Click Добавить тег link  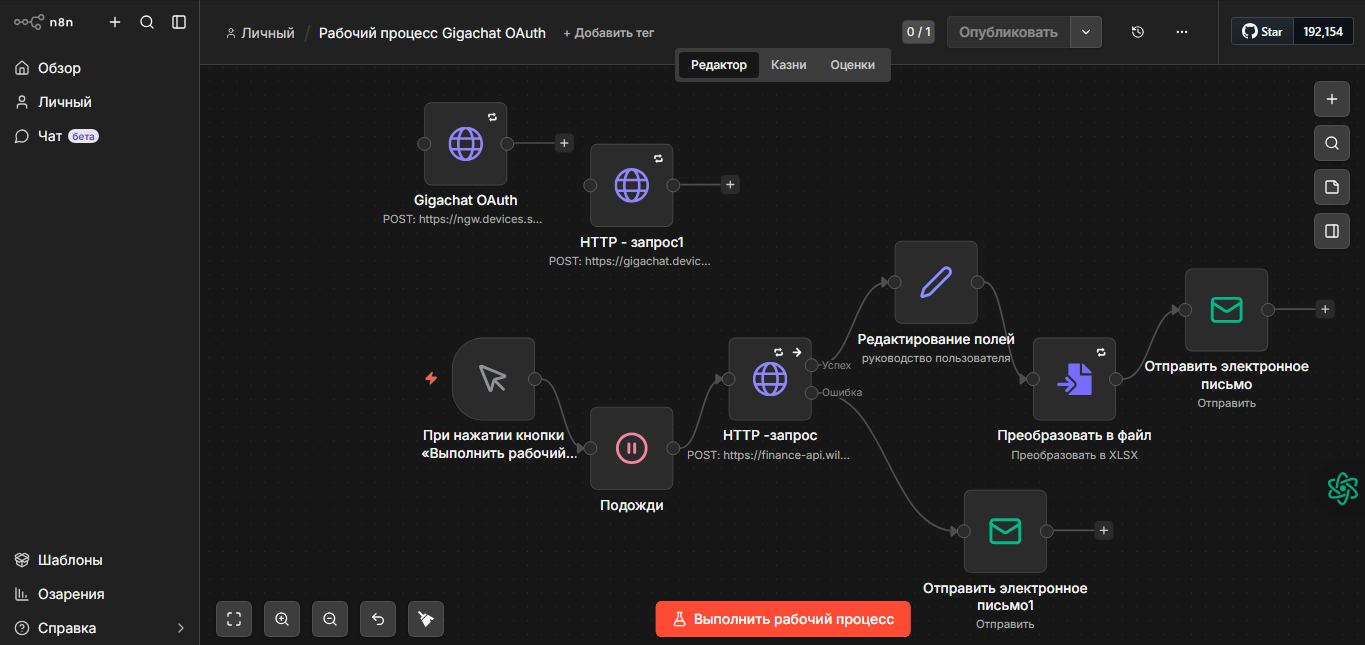coord(609,33)
